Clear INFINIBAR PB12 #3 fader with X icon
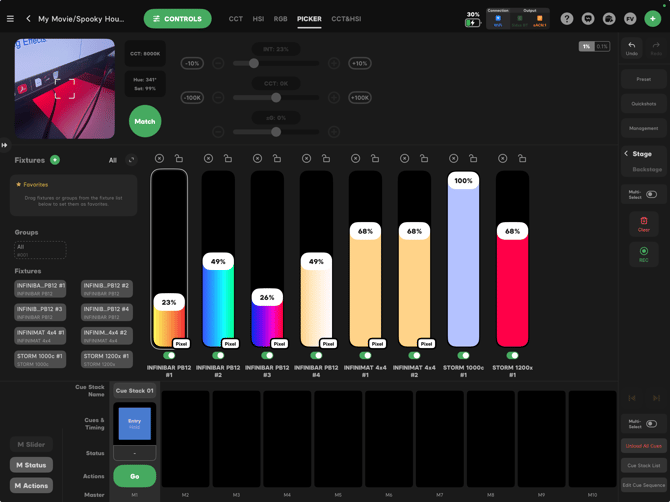 pyautogui.click(x=257, y=159)
